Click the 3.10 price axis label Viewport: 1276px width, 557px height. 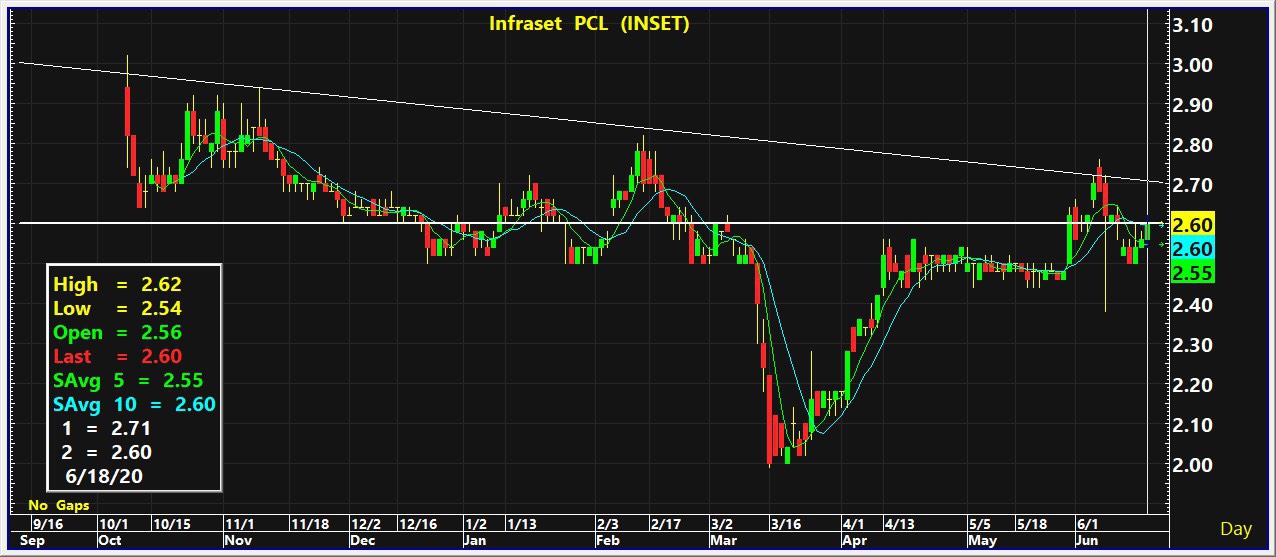tap(1192, 25)
